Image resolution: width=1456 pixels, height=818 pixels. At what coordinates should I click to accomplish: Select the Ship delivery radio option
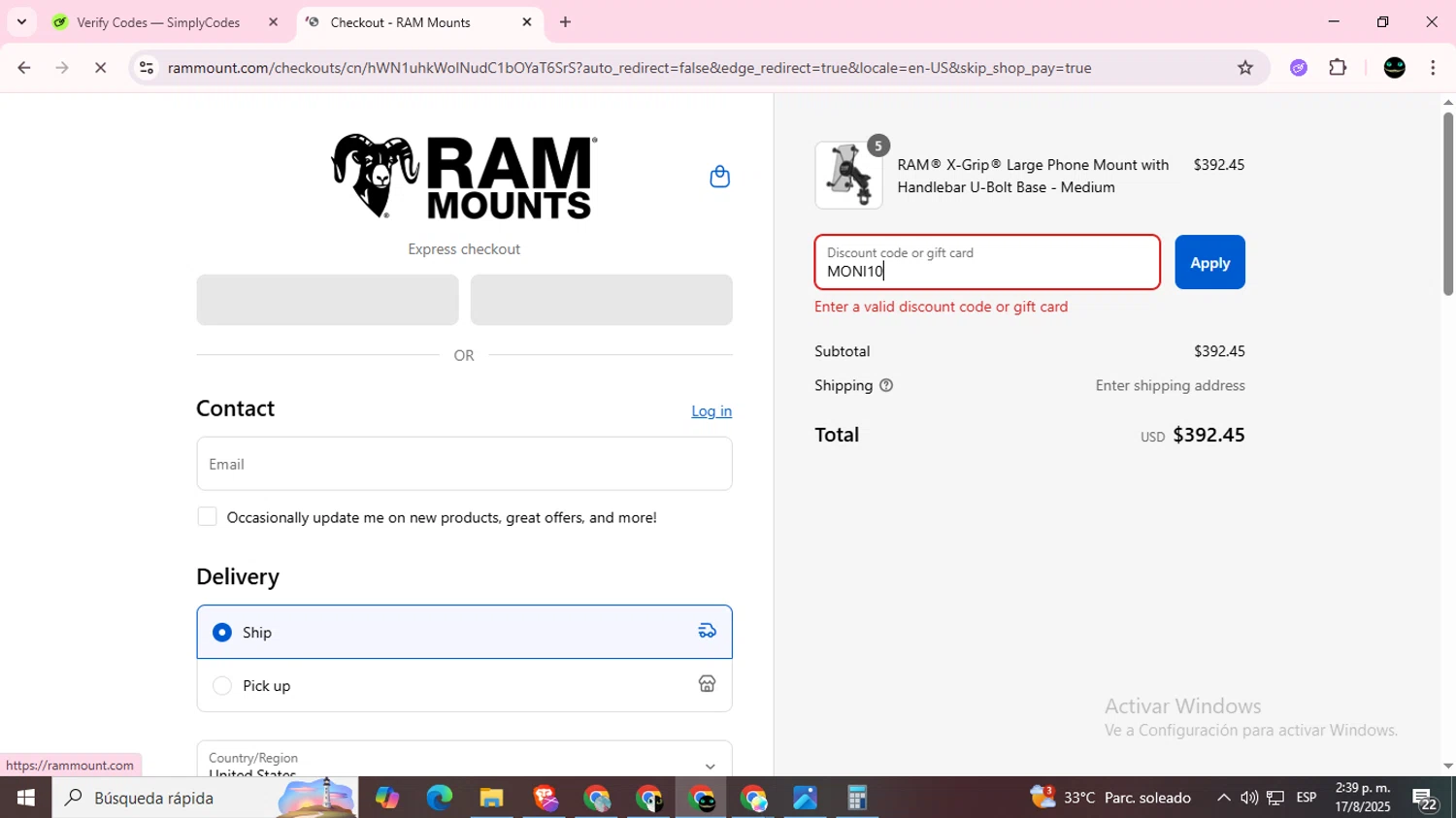(x=222, y=632)
